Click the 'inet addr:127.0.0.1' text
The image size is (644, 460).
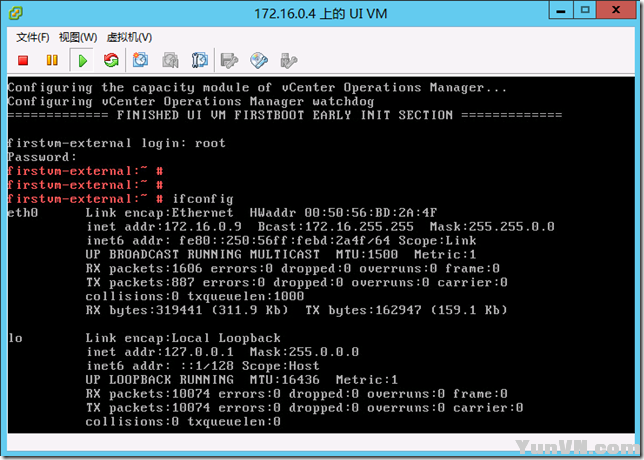pyautogui.click(x=160, y=352)
